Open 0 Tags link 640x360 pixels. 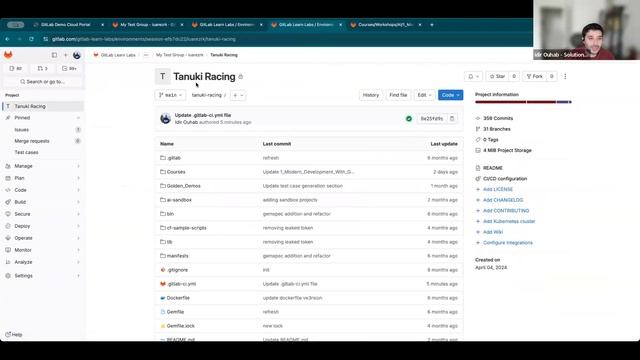tap(491, 140)
